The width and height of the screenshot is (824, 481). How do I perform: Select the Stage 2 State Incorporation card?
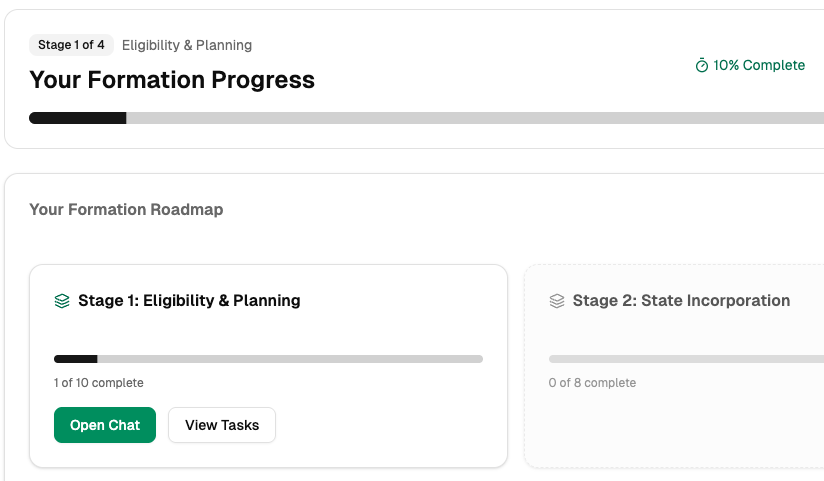tap(674, 366)
